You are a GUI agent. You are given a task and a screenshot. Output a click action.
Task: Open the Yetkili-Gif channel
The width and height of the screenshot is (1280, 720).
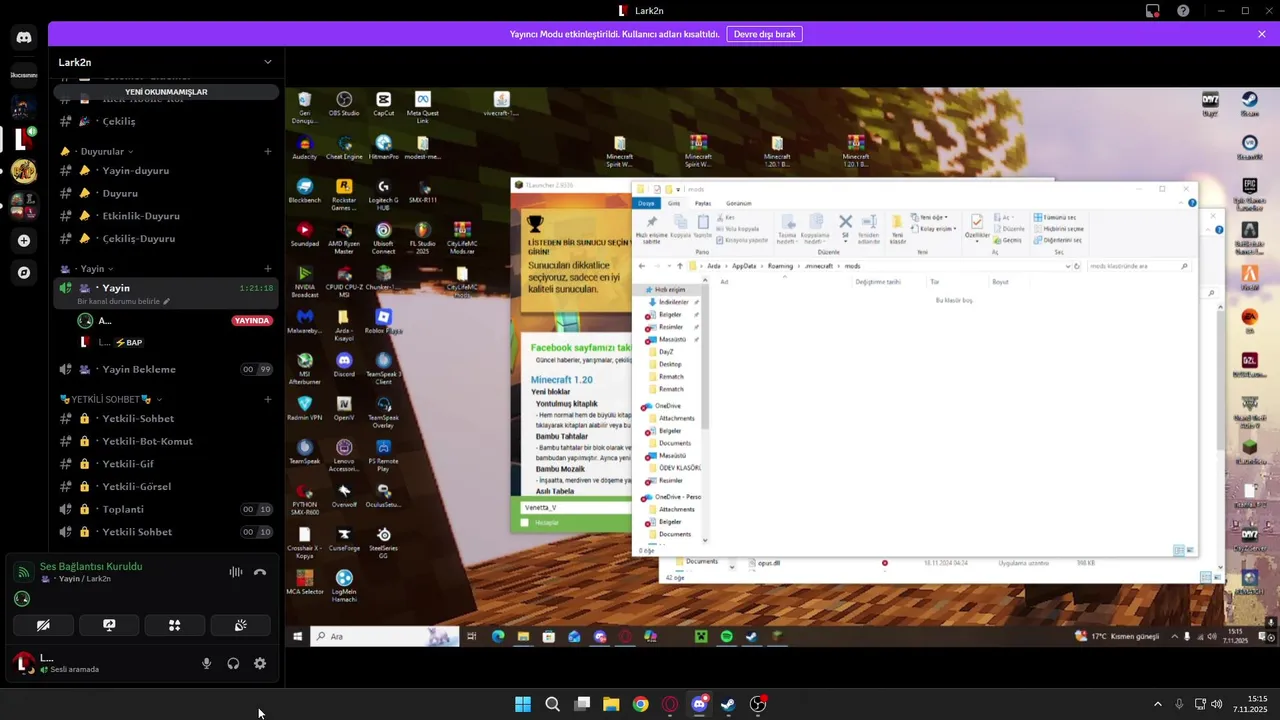pos(166,464)
